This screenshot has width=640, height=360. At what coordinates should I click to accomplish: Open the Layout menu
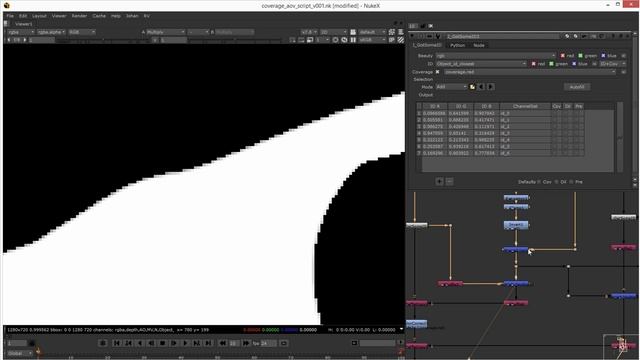(39, 16)
